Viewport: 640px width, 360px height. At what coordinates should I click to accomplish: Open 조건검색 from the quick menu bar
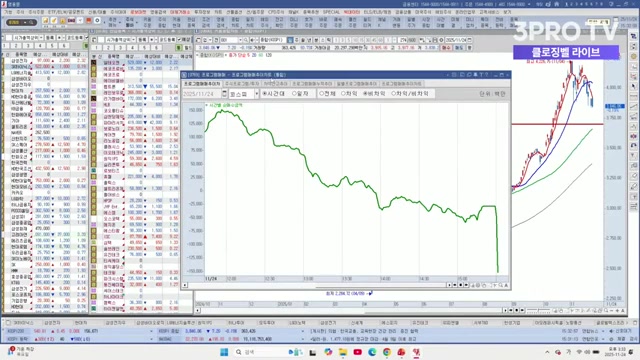[206, 23]
